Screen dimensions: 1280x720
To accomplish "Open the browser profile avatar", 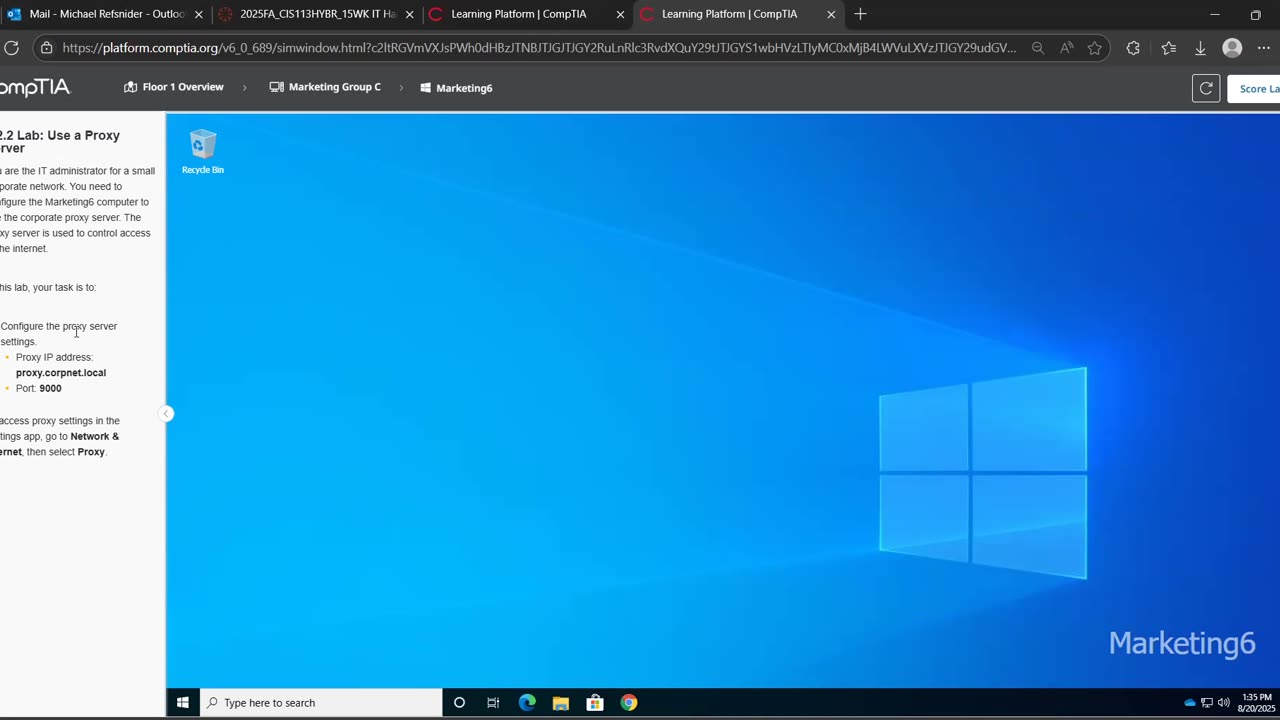I will click(1233, 48).
